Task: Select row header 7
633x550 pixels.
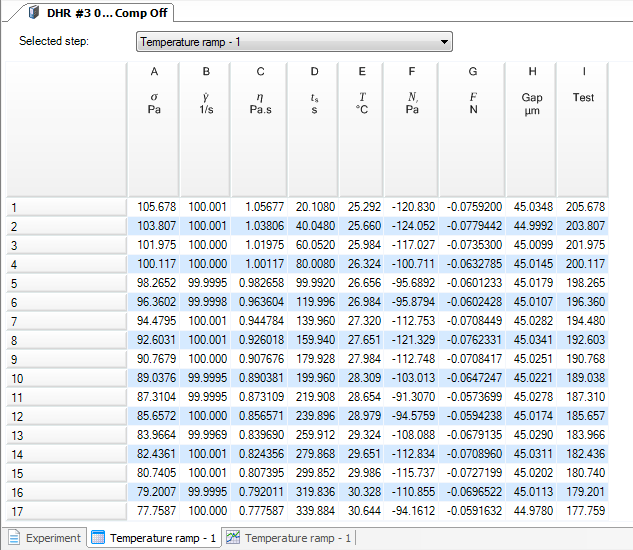Action: pos(67,321)
